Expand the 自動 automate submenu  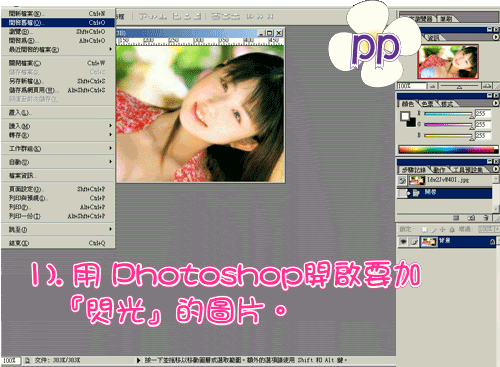point(111,162)
